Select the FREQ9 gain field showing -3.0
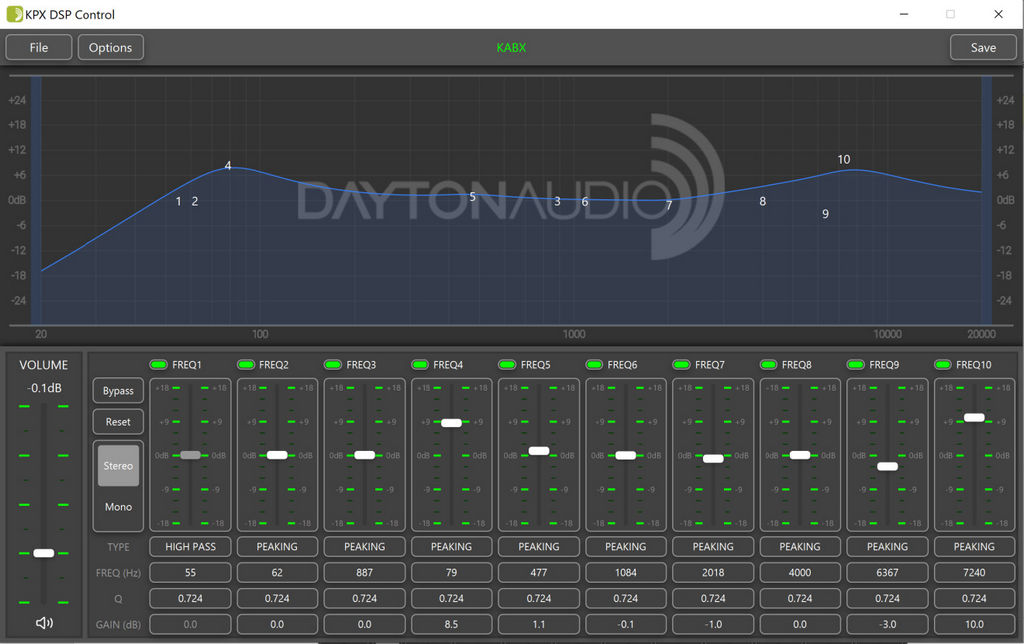The height and width of the screenshot is (644, 1024). pos(888,624)
